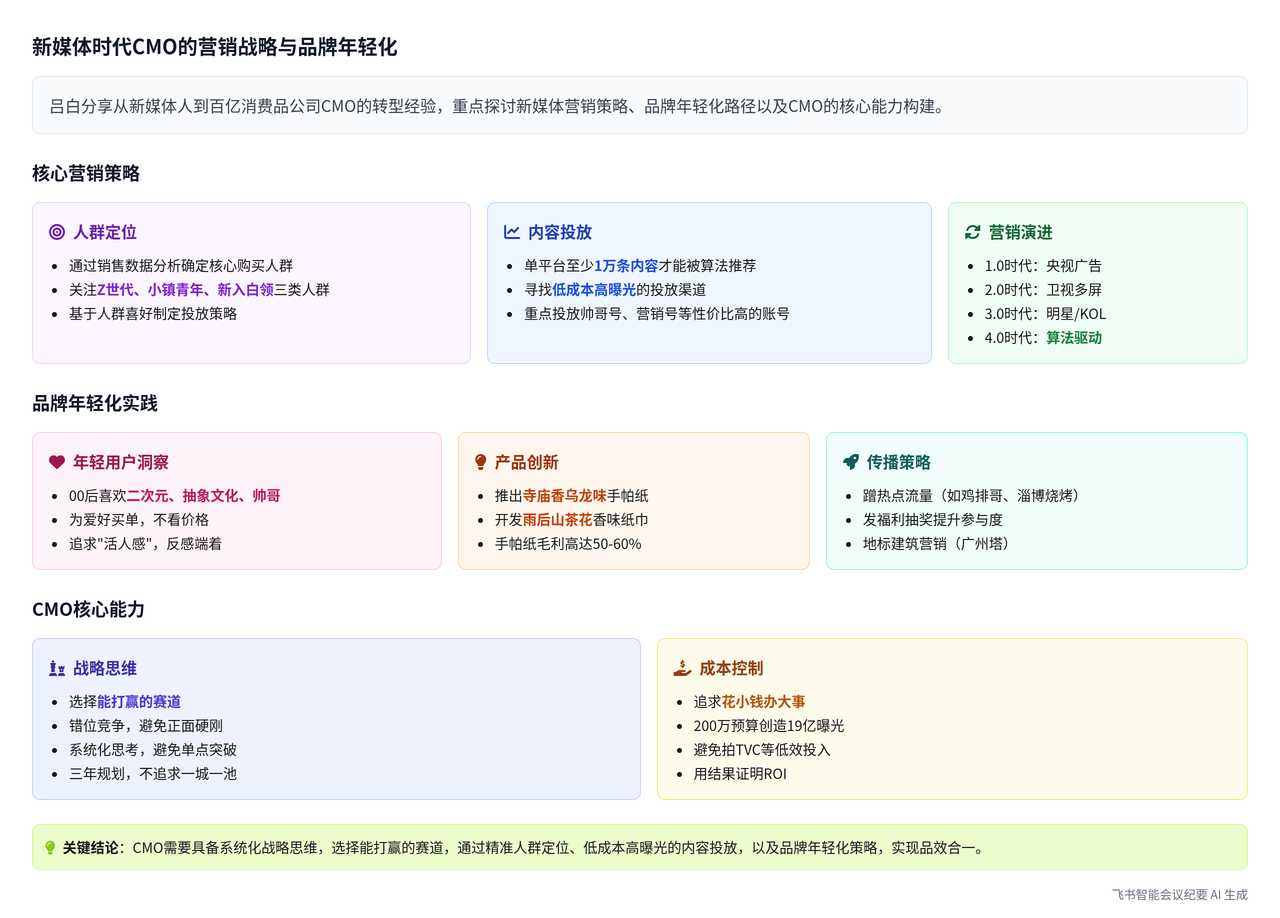Click the refresh arrows icon beside 营销演进
This screenshot has height=918, width=1280.
972,232
